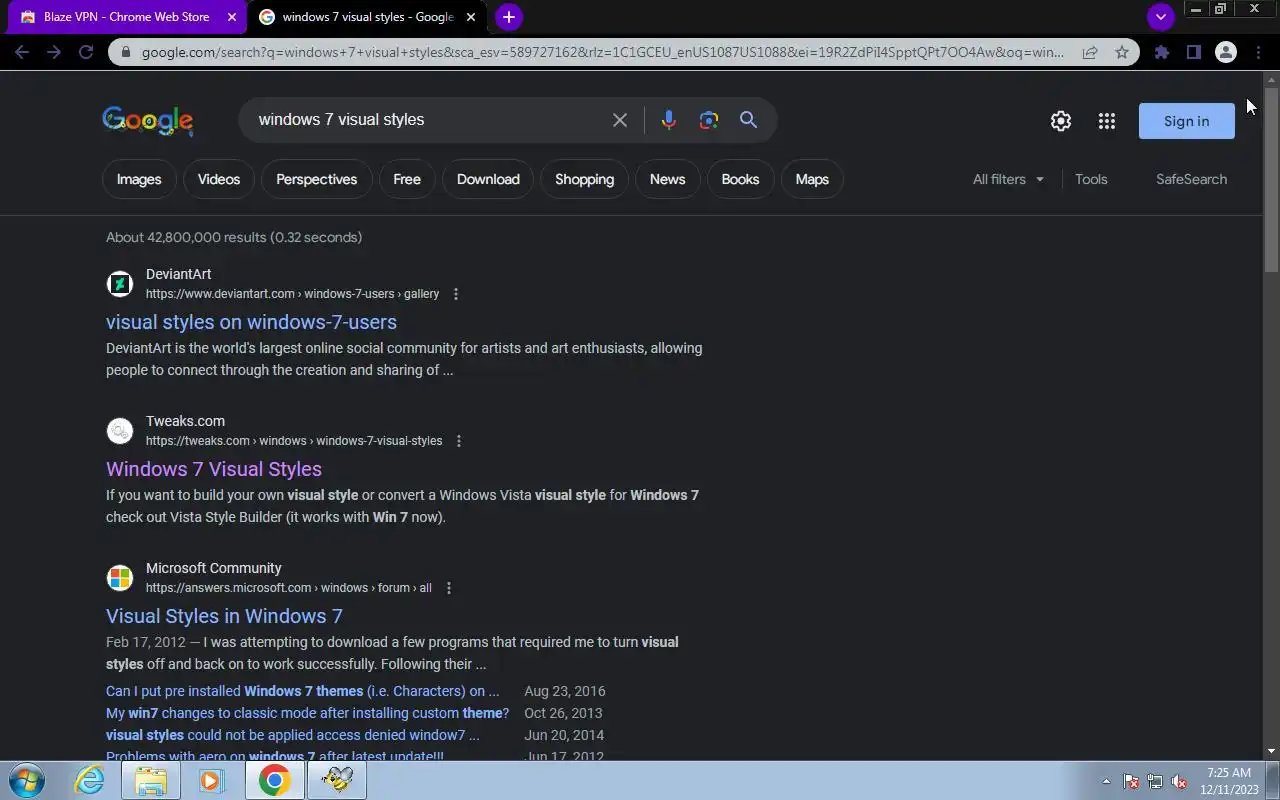Image resolution: width=1280 pixels, height=800 pixels.
Task: Open the SafeSearch setting
Action: pyautogui.click(x=1191, y=179)
